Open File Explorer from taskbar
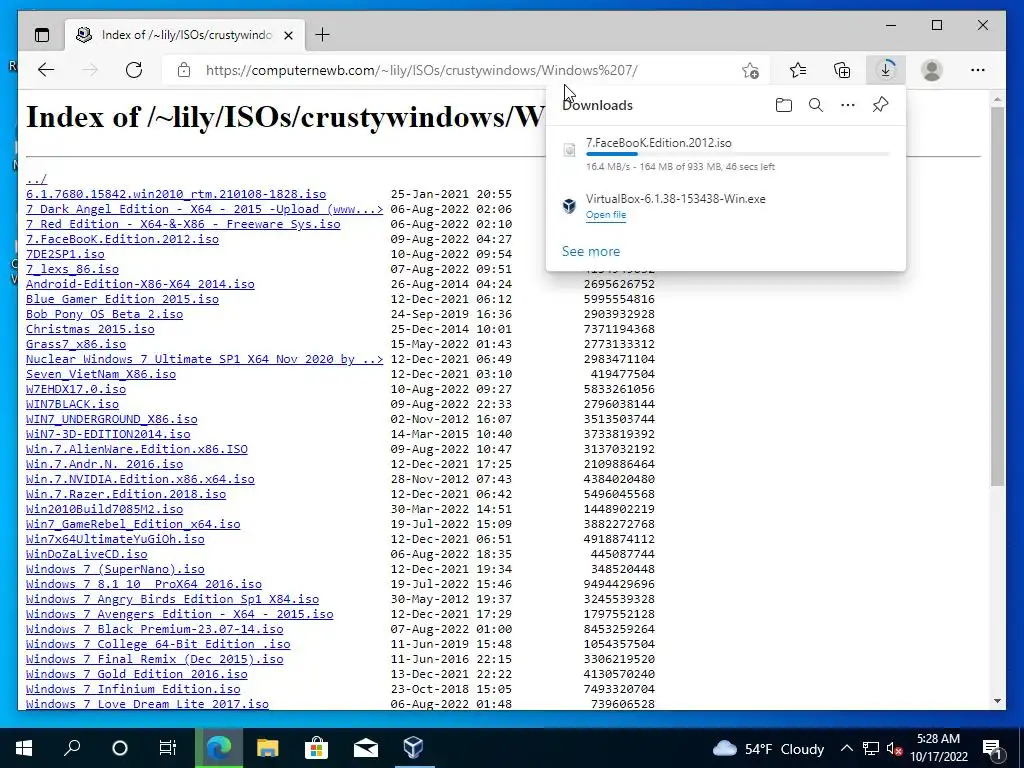This screenshot has height=768, width=1024. coord(267,748)
